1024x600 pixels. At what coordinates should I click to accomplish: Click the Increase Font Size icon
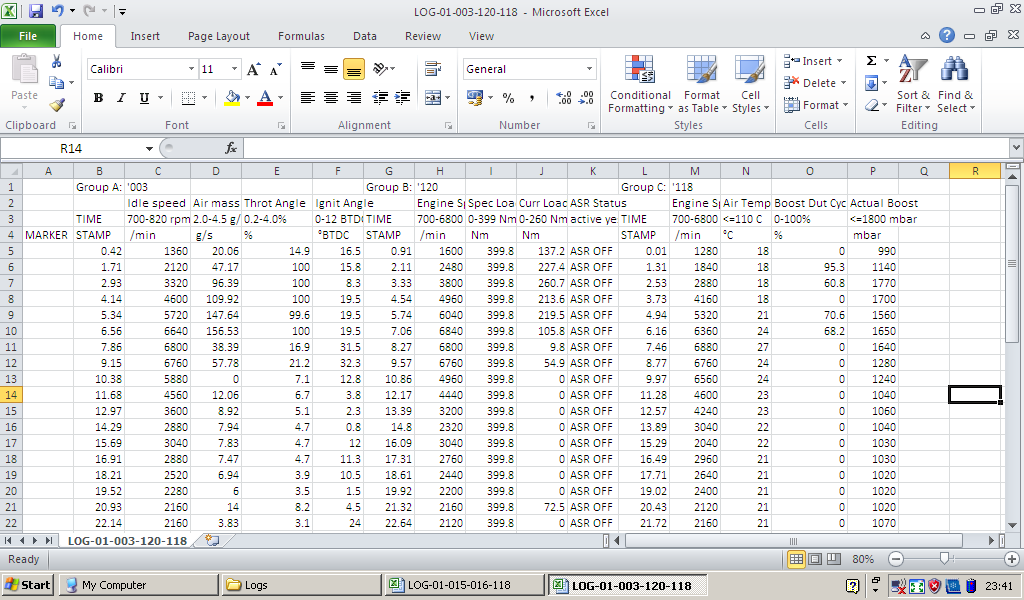pos(253,70)
